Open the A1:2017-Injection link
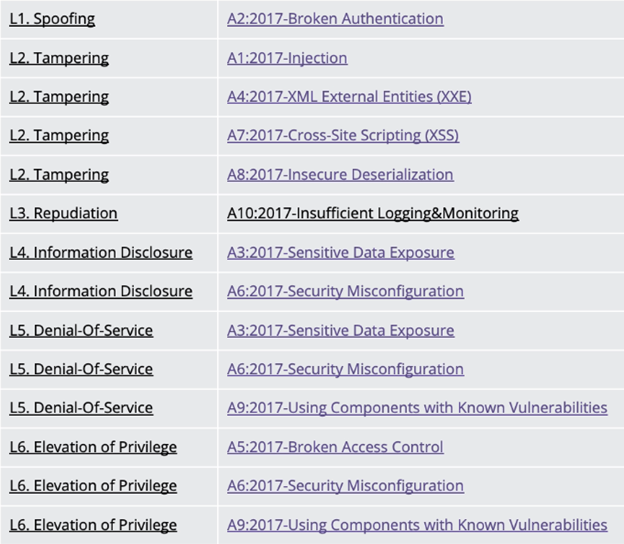Screen dimensions: 624x544 pyautogui.click(x=287, y=58)
